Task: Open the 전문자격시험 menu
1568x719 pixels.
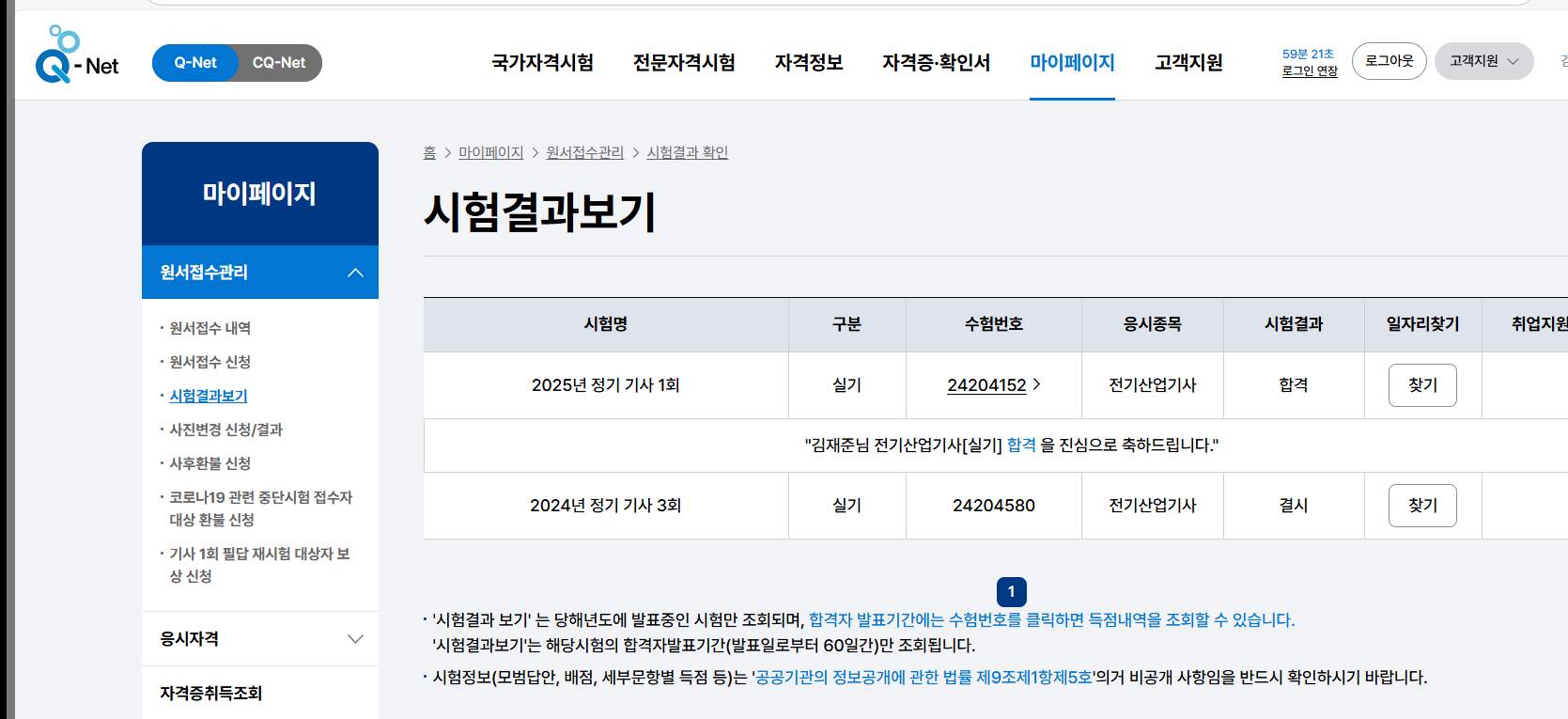Action: click(684, 63)
